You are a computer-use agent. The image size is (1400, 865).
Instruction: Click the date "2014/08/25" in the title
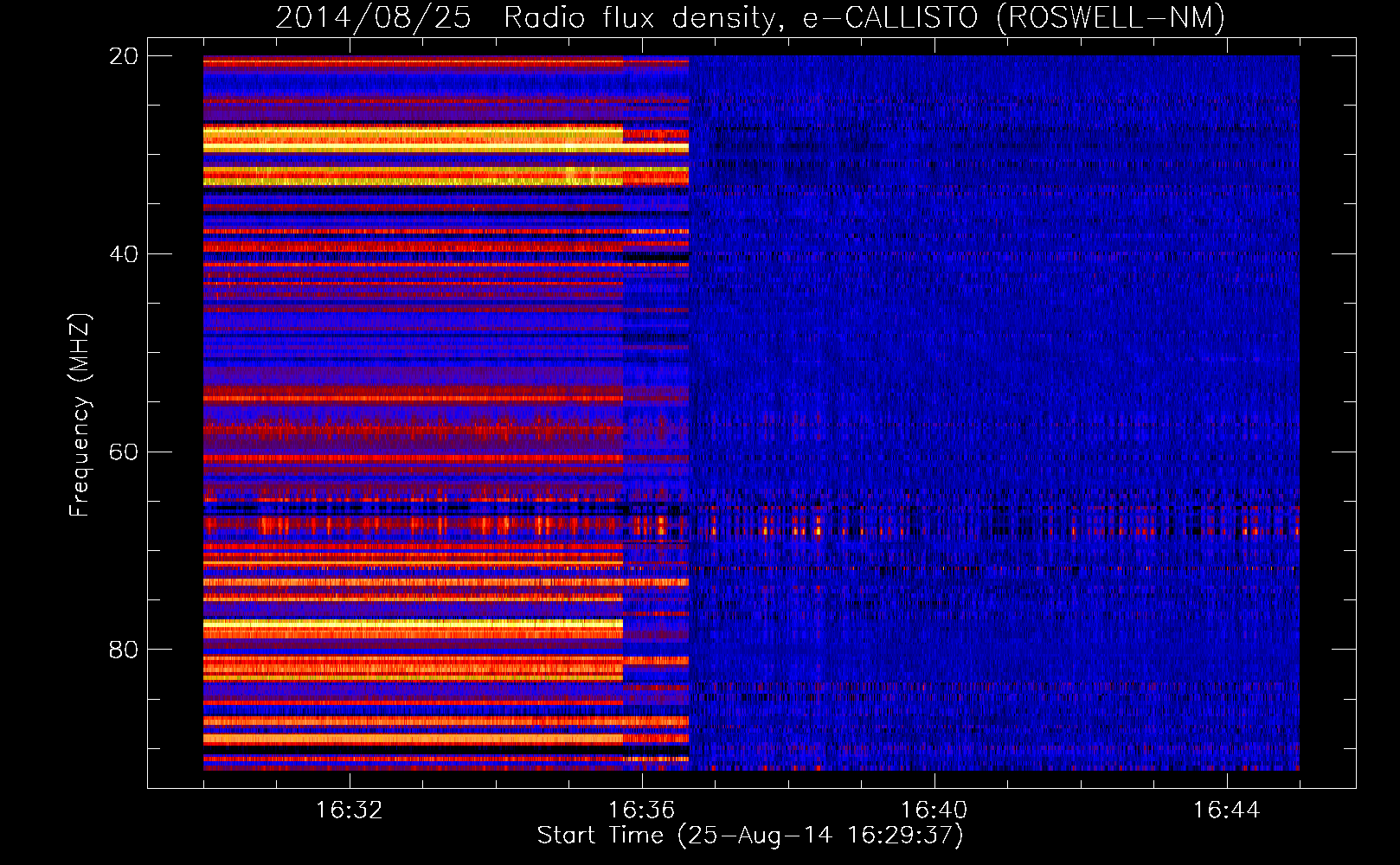click(x=373, y=17)
